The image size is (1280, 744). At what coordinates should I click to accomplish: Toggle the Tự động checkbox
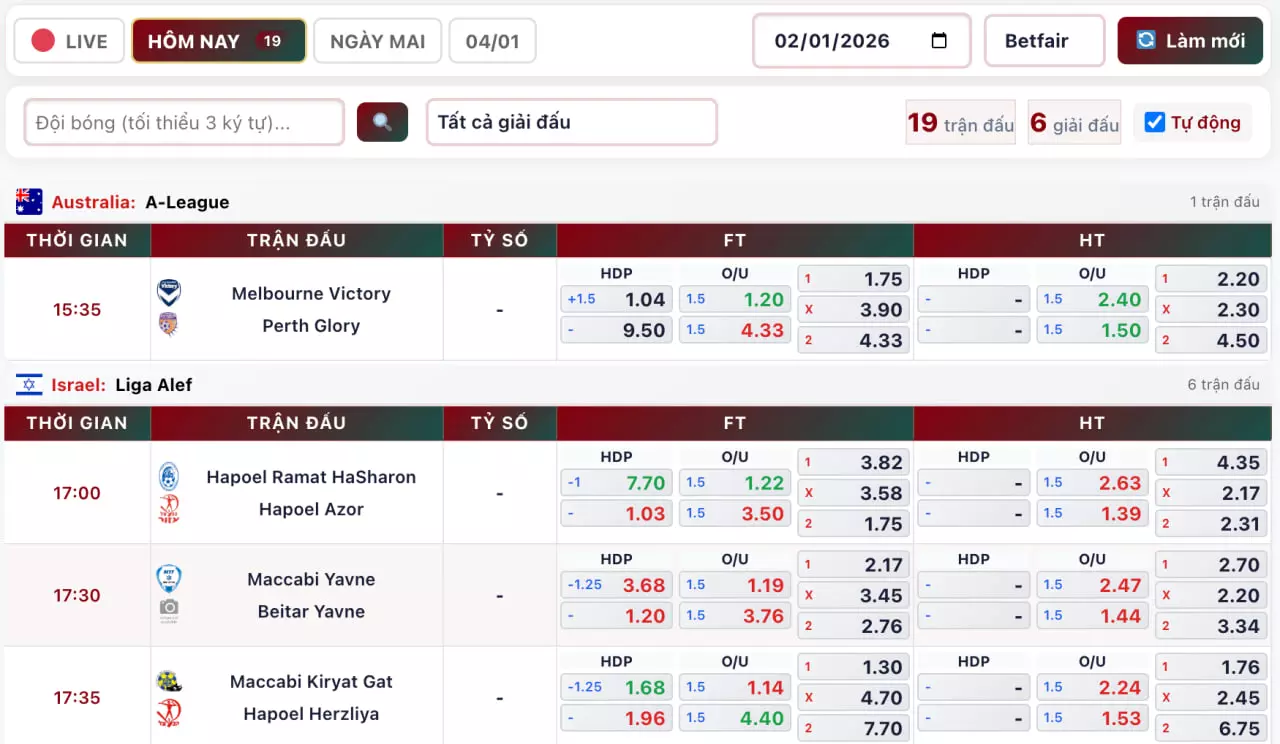click(x=1155, y=122)
